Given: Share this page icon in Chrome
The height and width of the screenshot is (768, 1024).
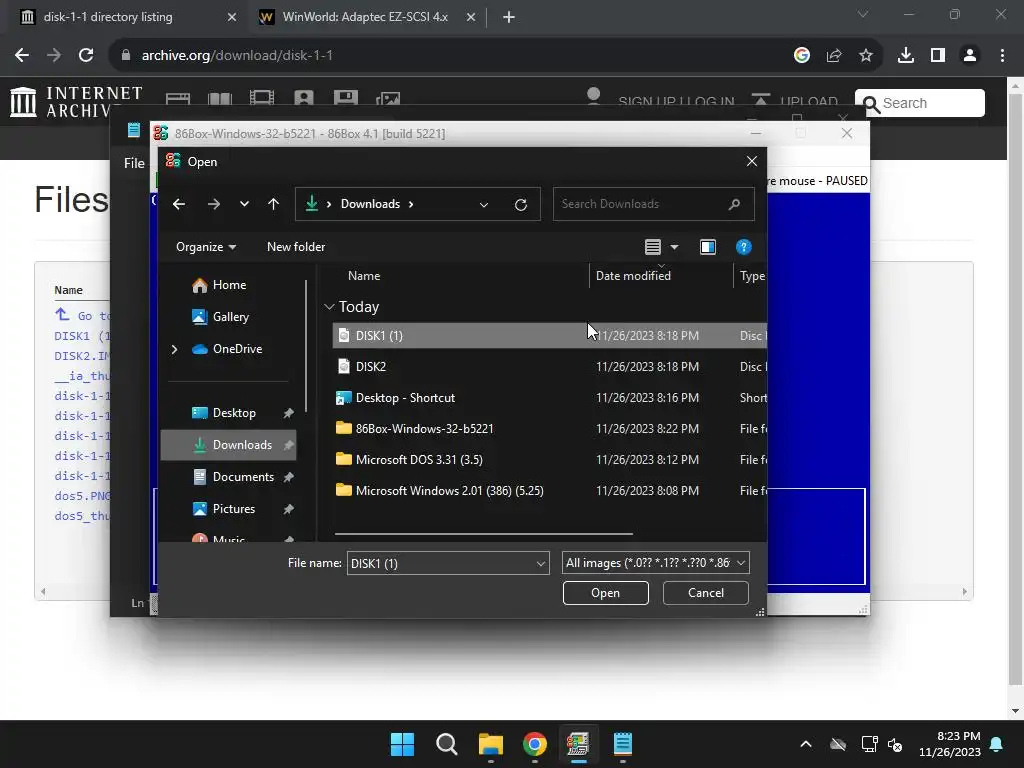Looking at the screenshot, I should click(x=834, y=56).
